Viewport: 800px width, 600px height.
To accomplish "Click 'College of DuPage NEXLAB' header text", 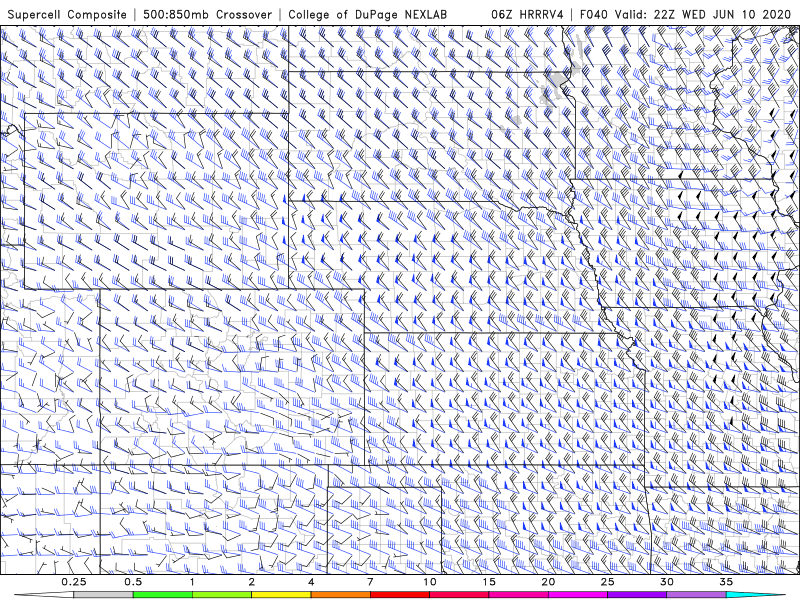I will pos(367,15).
